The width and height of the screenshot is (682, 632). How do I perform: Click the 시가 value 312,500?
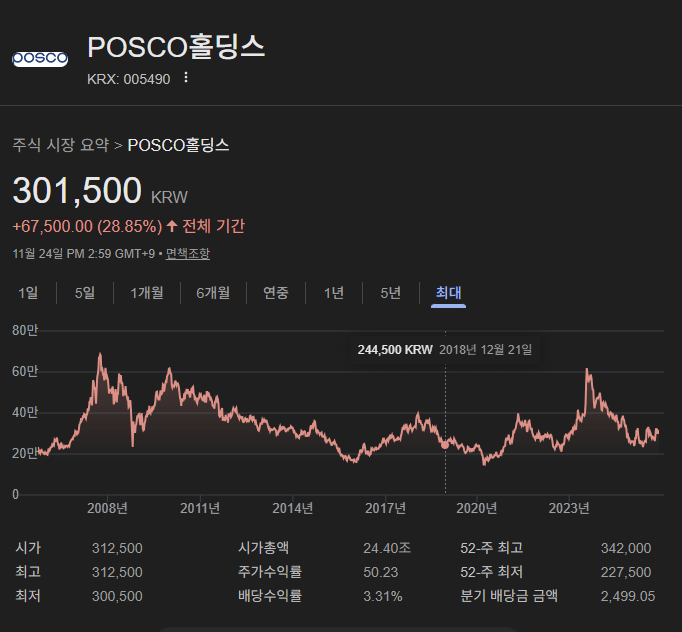tap(117, 548)
